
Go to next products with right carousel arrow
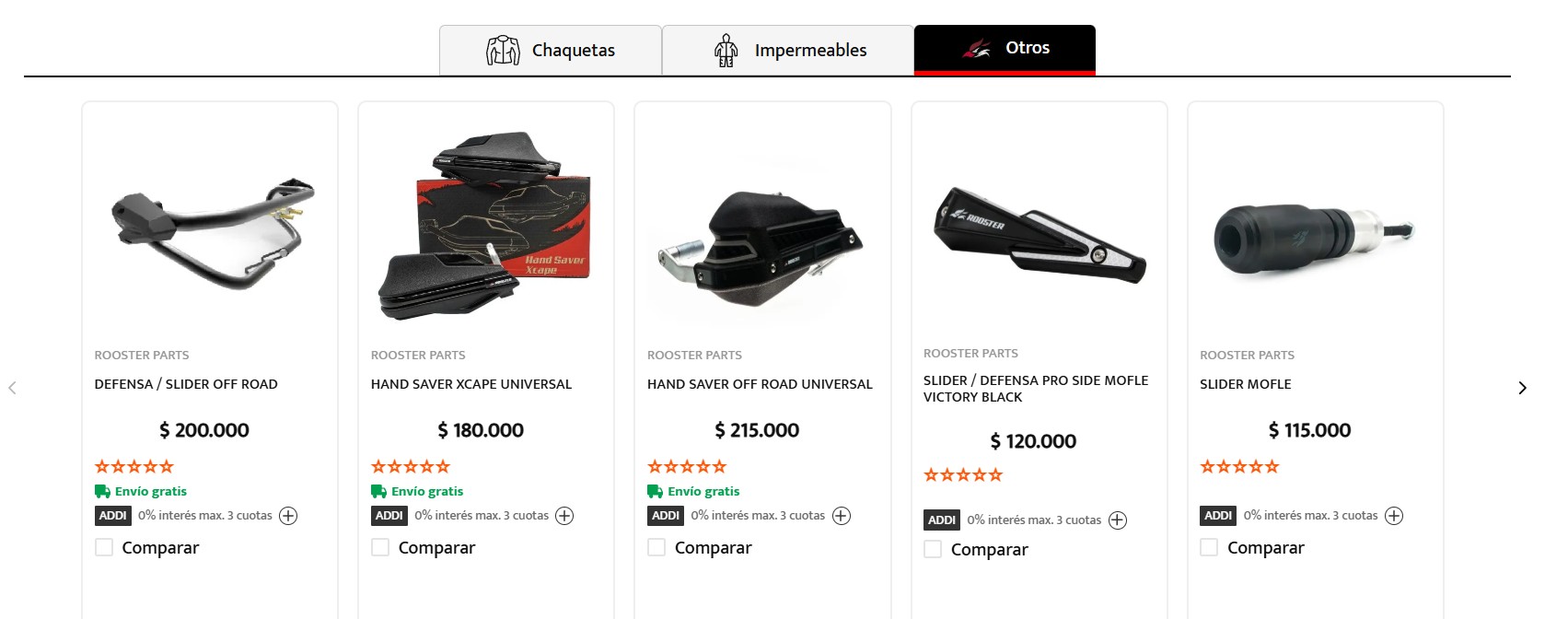point(1522,388)
